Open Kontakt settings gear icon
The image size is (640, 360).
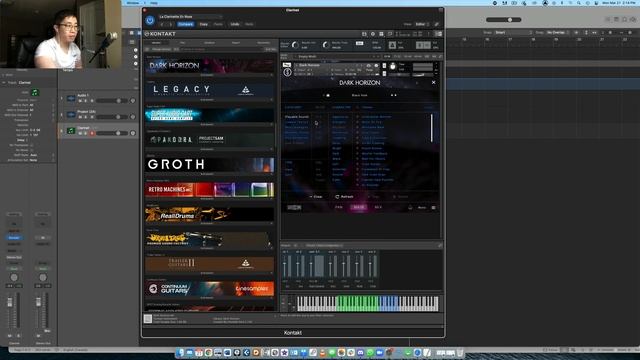(373, 34)
